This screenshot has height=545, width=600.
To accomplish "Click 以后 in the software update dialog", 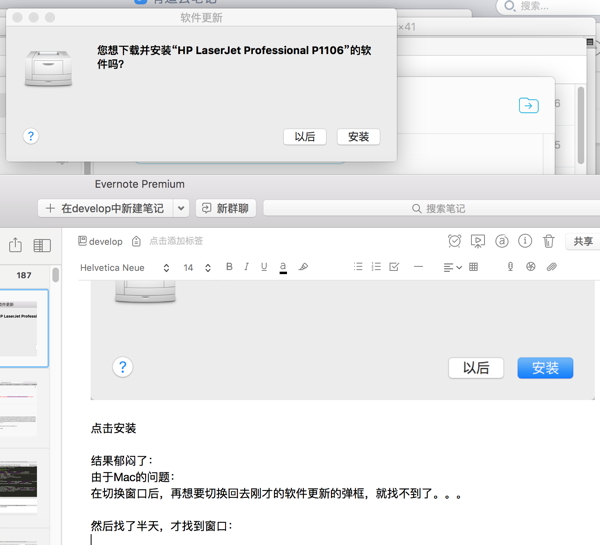I will tap(305, 137).
